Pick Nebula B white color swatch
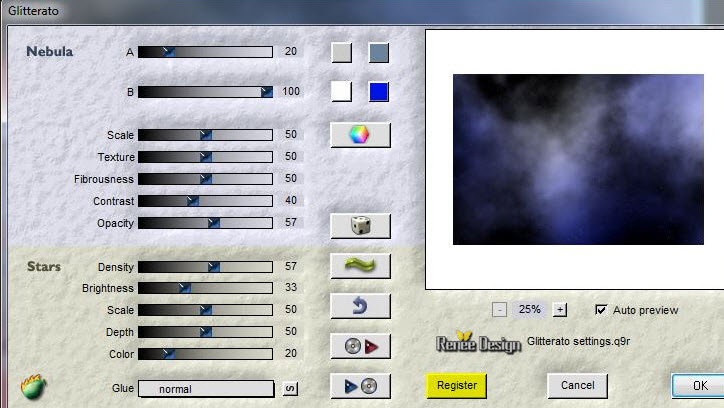The width and height of the screenshot is (724, 408). coord(342,91)
